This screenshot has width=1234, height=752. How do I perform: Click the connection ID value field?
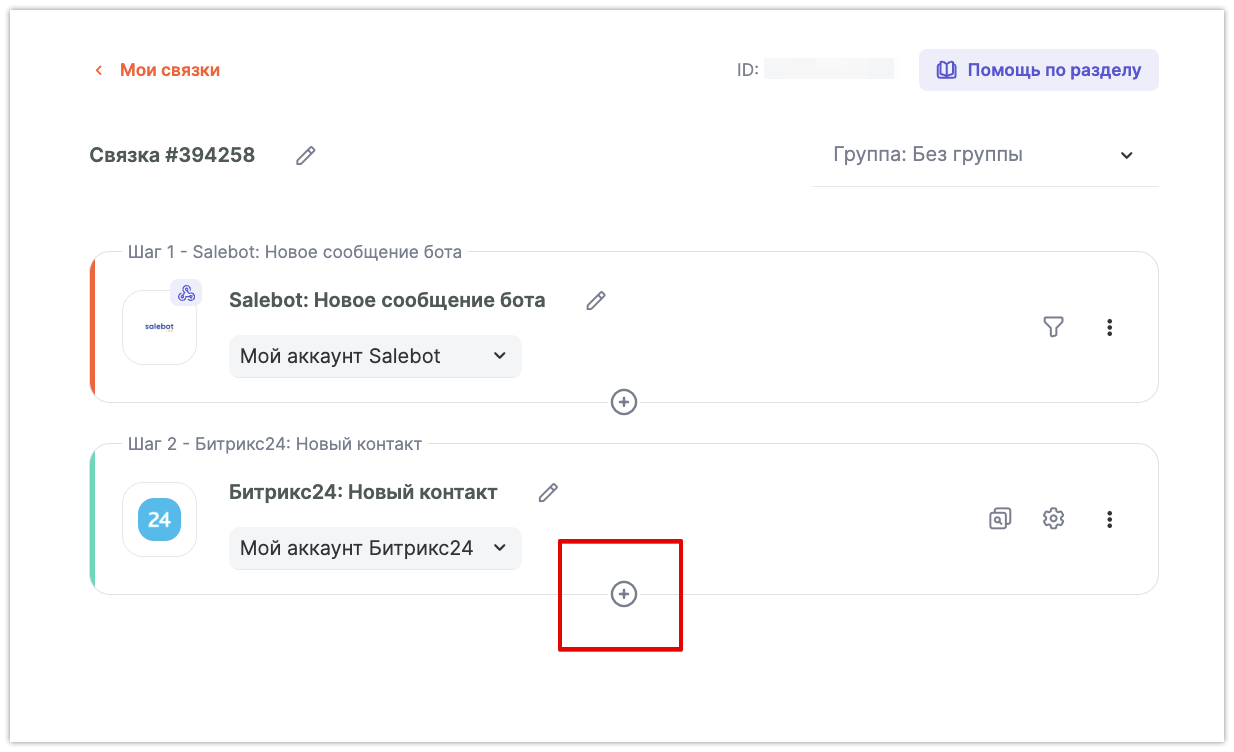click(829, 70)
